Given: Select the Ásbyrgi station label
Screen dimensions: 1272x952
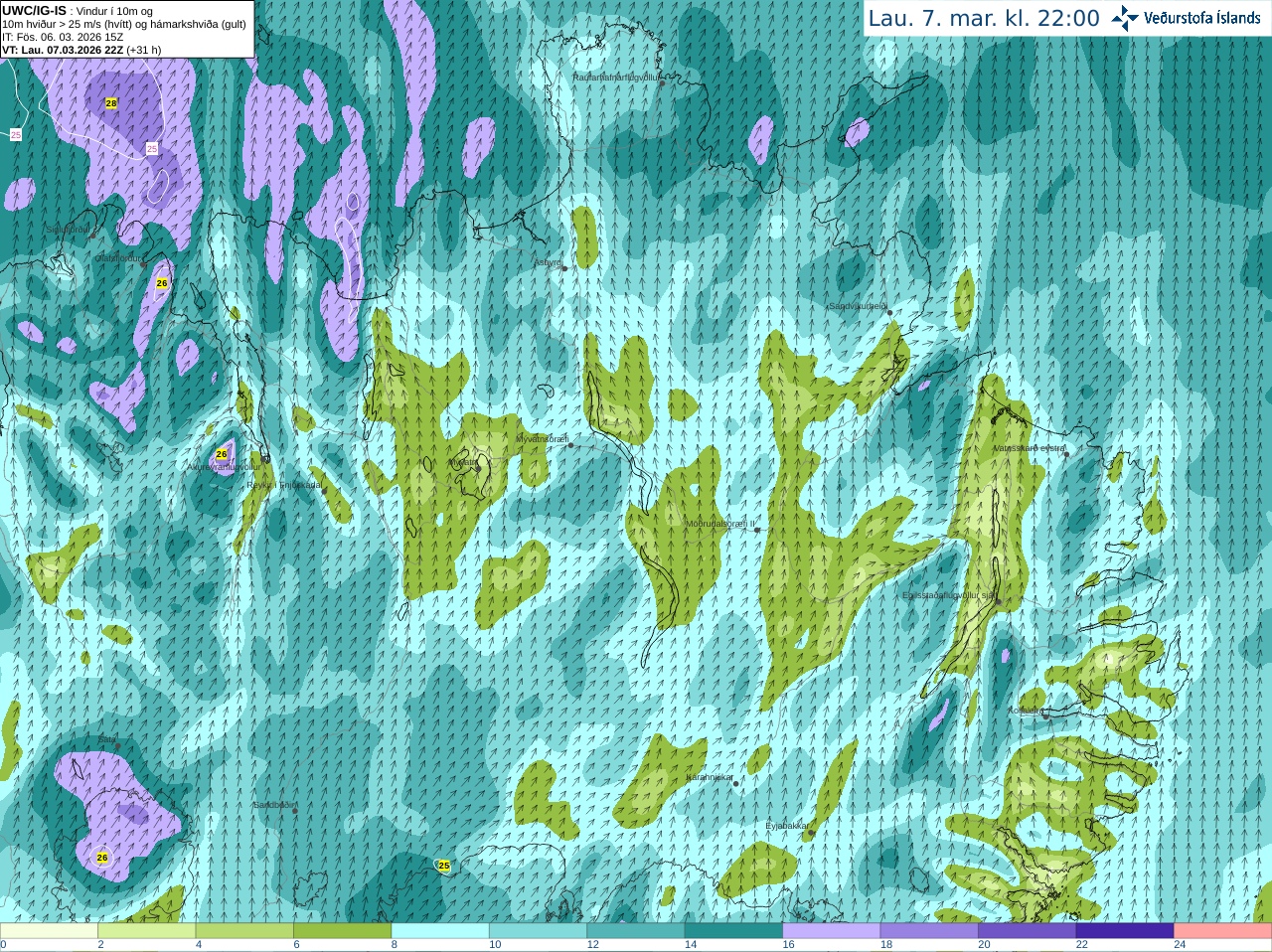Looking at the screenshot, I should click(x=548, y=262).
